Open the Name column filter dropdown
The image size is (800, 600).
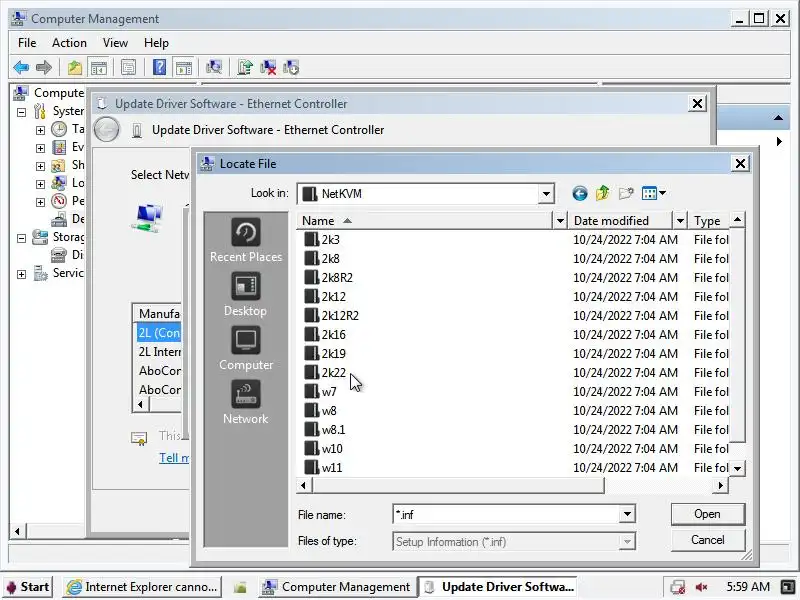560,221
